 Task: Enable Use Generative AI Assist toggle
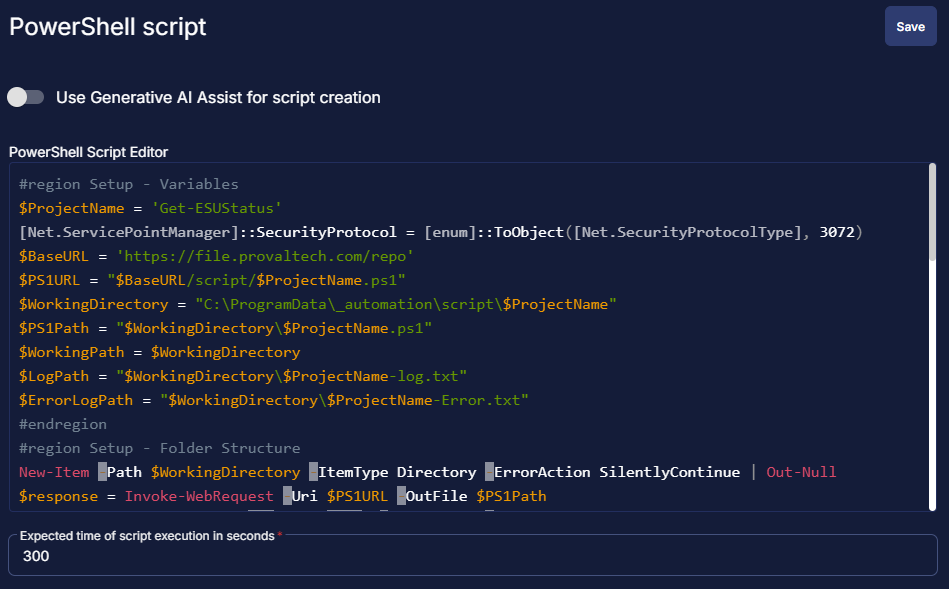25,97
